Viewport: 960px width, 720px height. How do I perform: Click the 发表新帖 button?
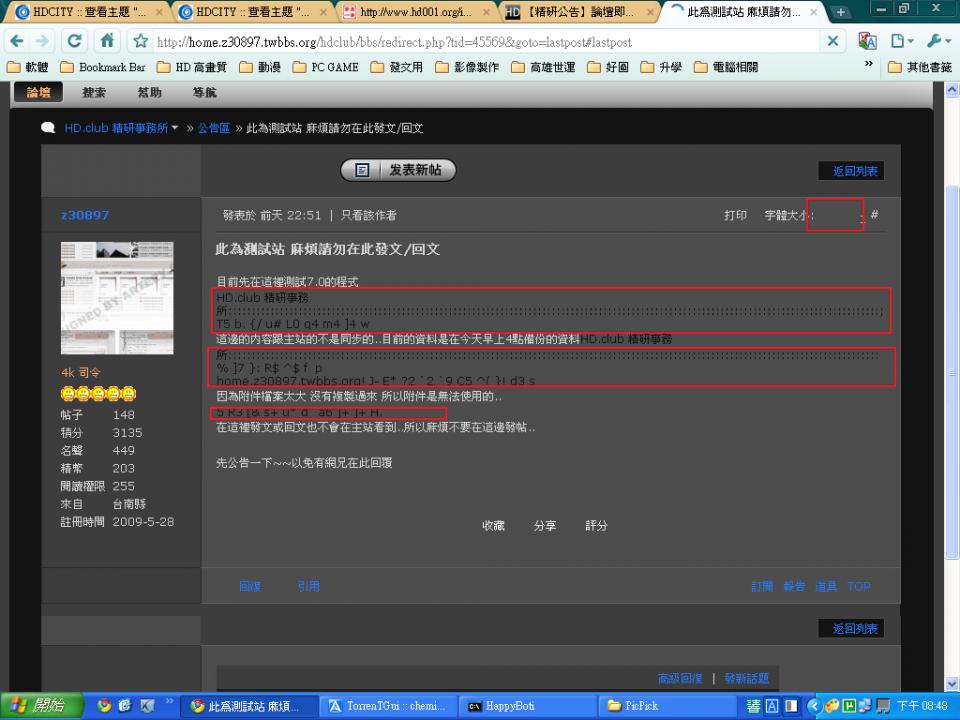(x=398, y=169)
